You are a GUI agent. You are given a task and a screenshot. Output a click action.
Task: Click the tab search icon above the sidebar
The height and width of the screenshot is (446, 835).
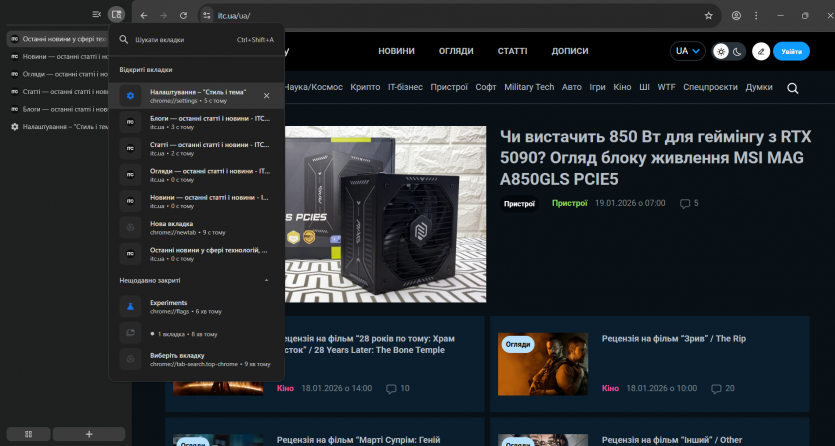coord(116,15)
